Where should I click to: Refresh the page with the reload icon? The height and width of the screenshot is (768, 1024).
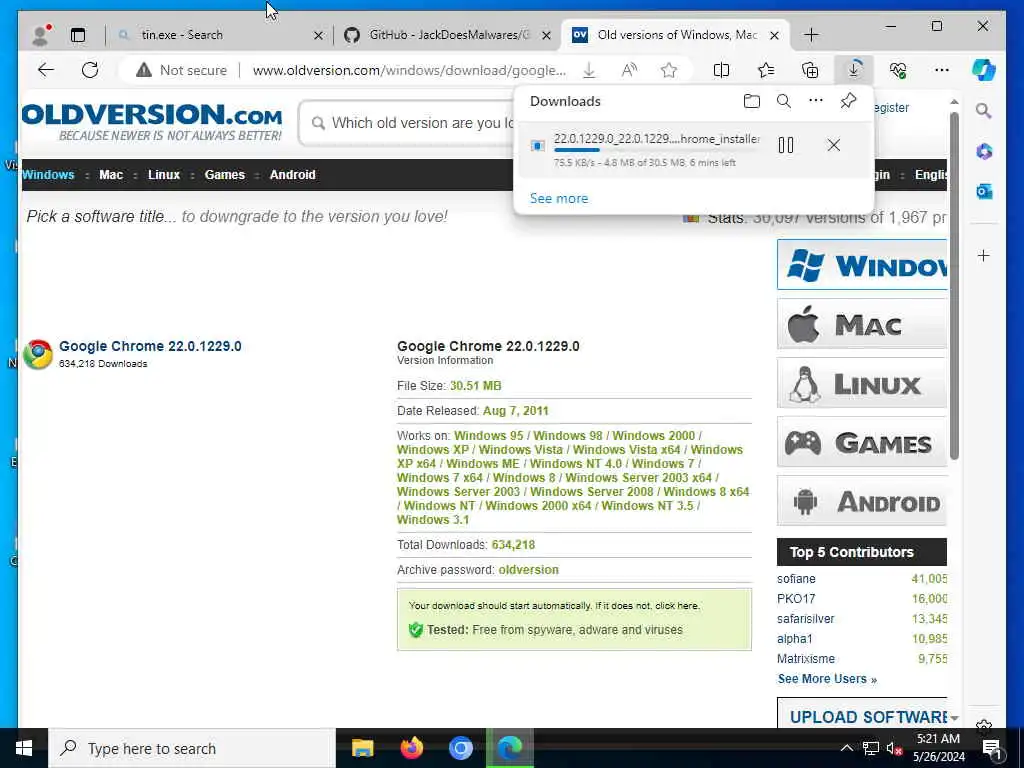coord(90,70)
